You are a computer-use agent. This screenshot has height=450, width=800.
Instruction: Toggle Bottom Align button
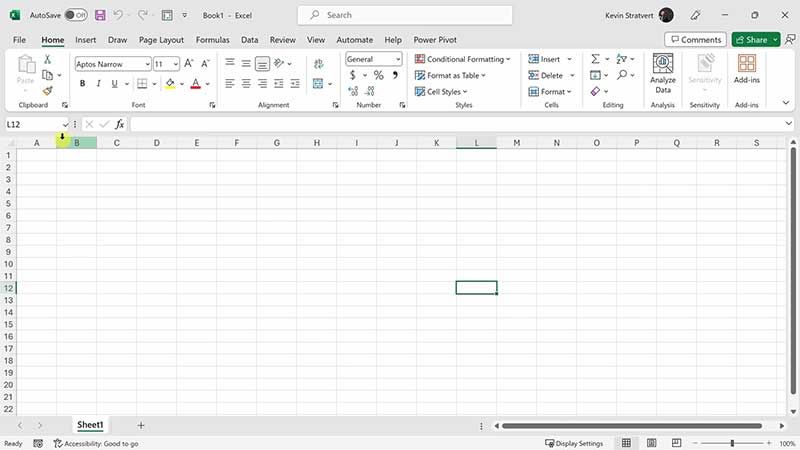(262, 64)
